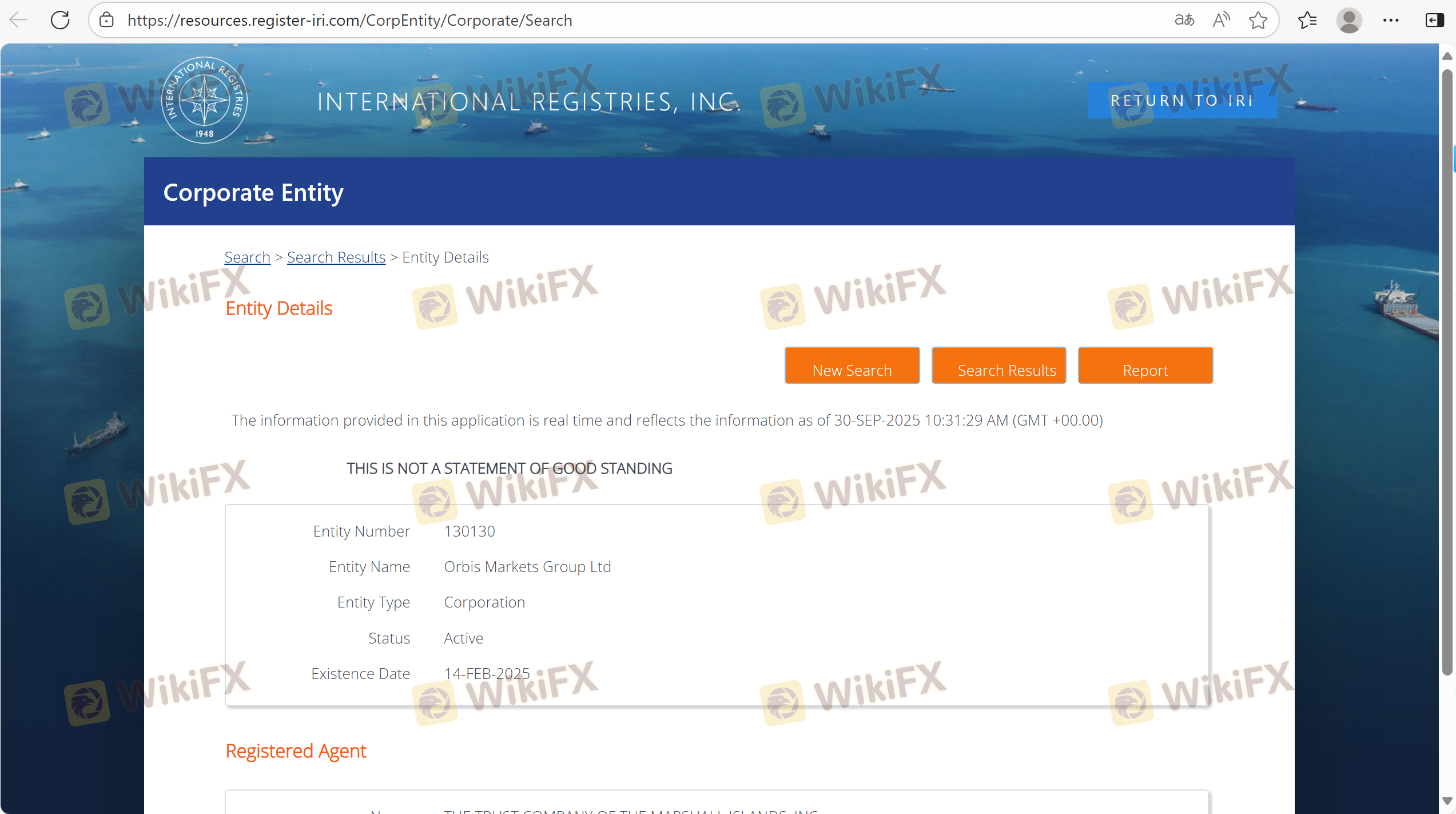The image size is (1456, 814).
Task: Activate the read aloud icon
Action: (1221, 20)
